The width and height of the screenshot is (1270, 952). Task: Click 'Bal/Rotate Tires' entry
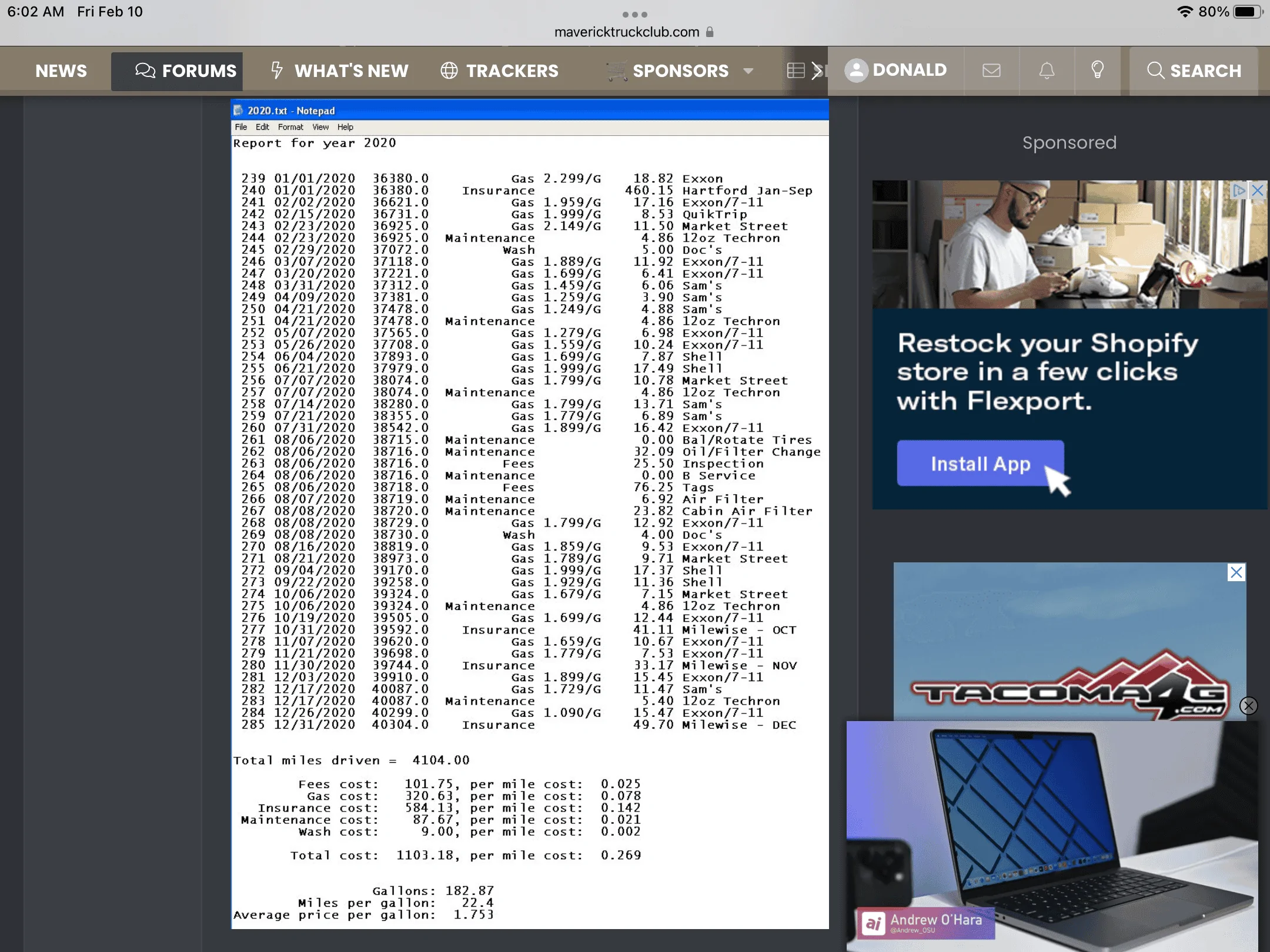click(747, 440)
